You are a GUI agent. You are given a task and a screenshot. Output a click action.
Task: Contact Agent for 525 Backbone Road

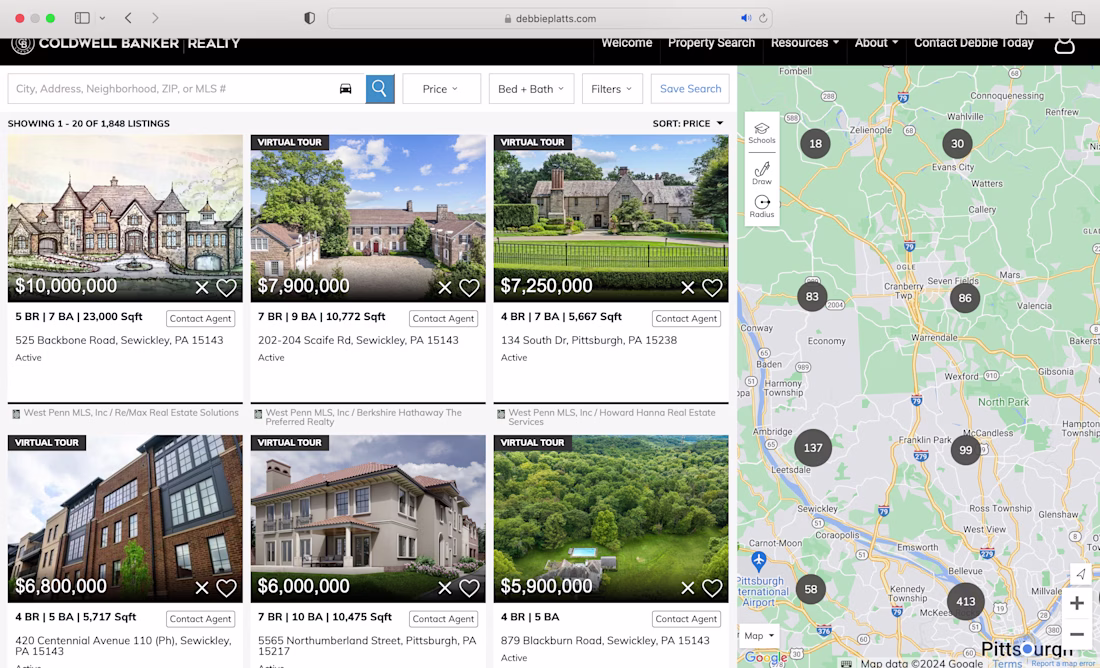pyautogui.click(x=200, y=319)
